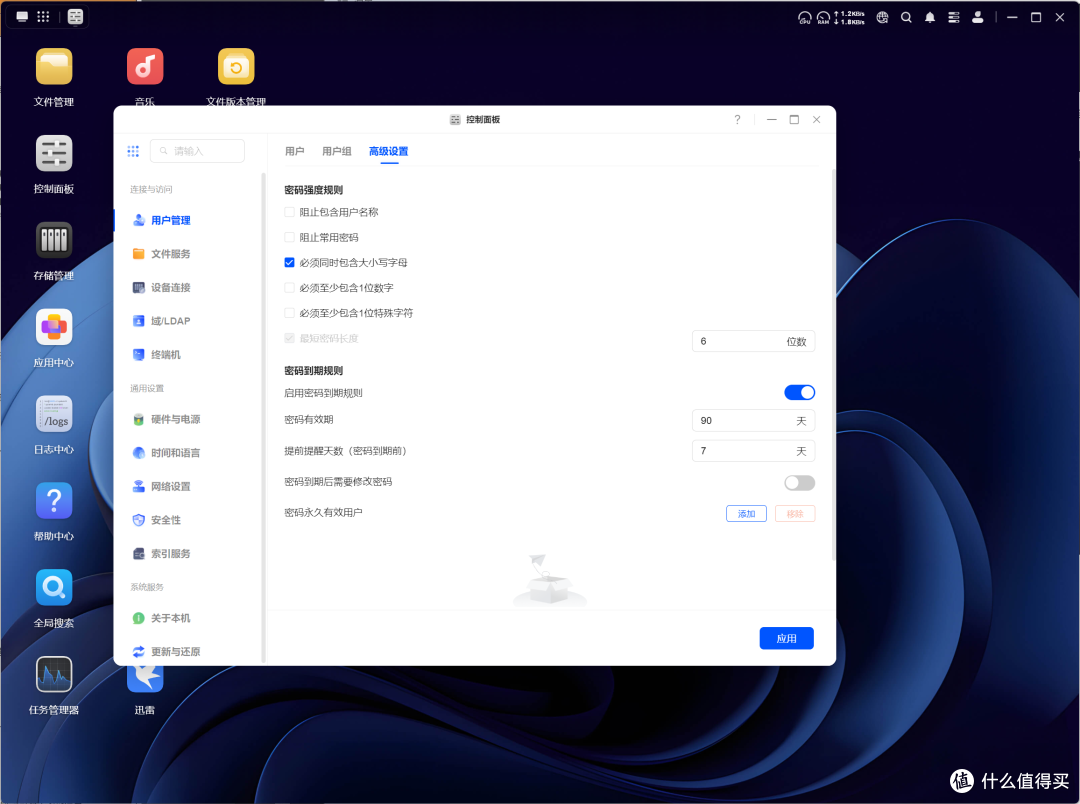Switch to the 用户组 tab
The image size is (1080, 804).
coord(337,152)
